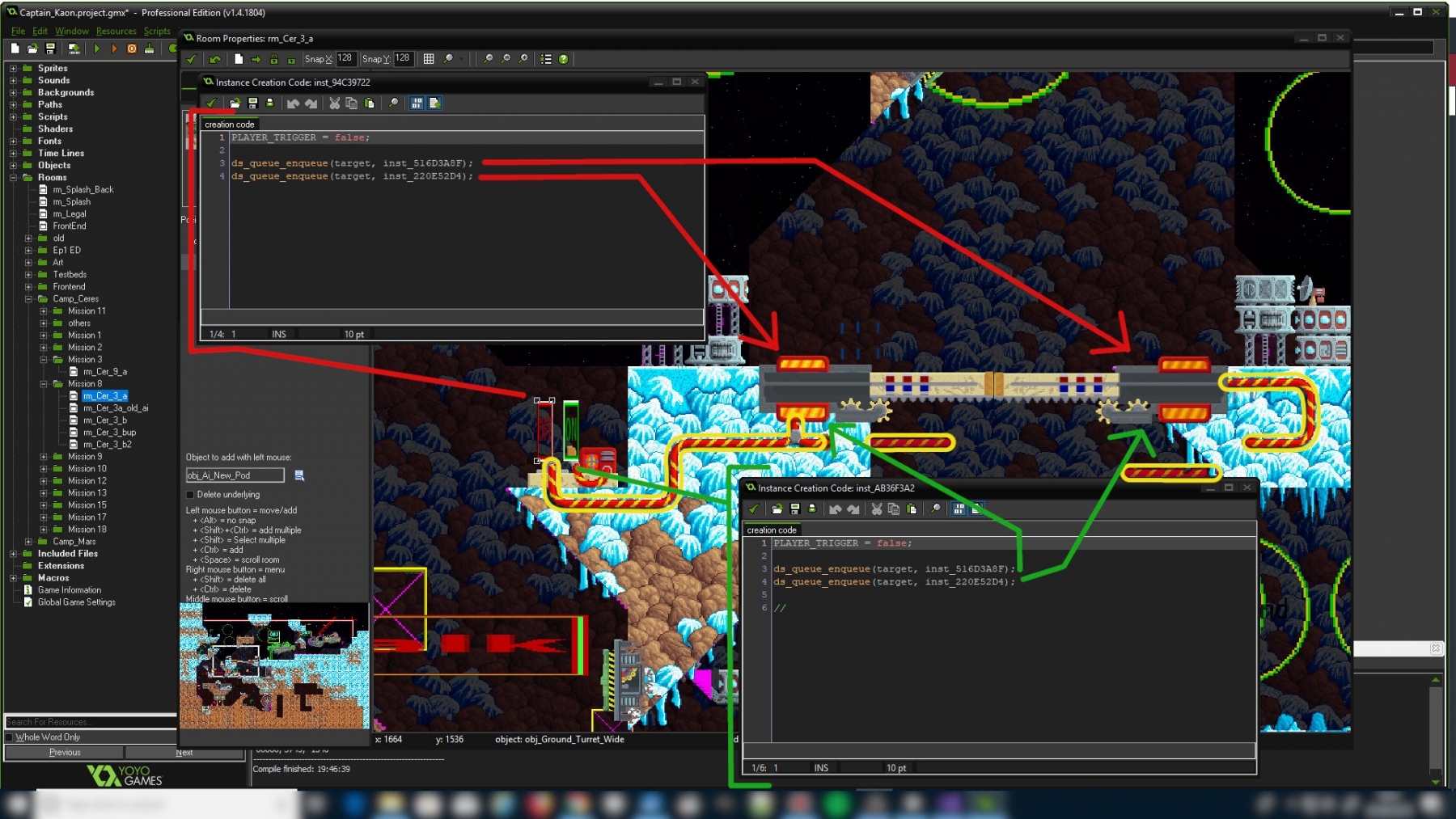Screen dimensions: 1456x819
Task: Click the clean build broom icon
Action: [149, 49]
